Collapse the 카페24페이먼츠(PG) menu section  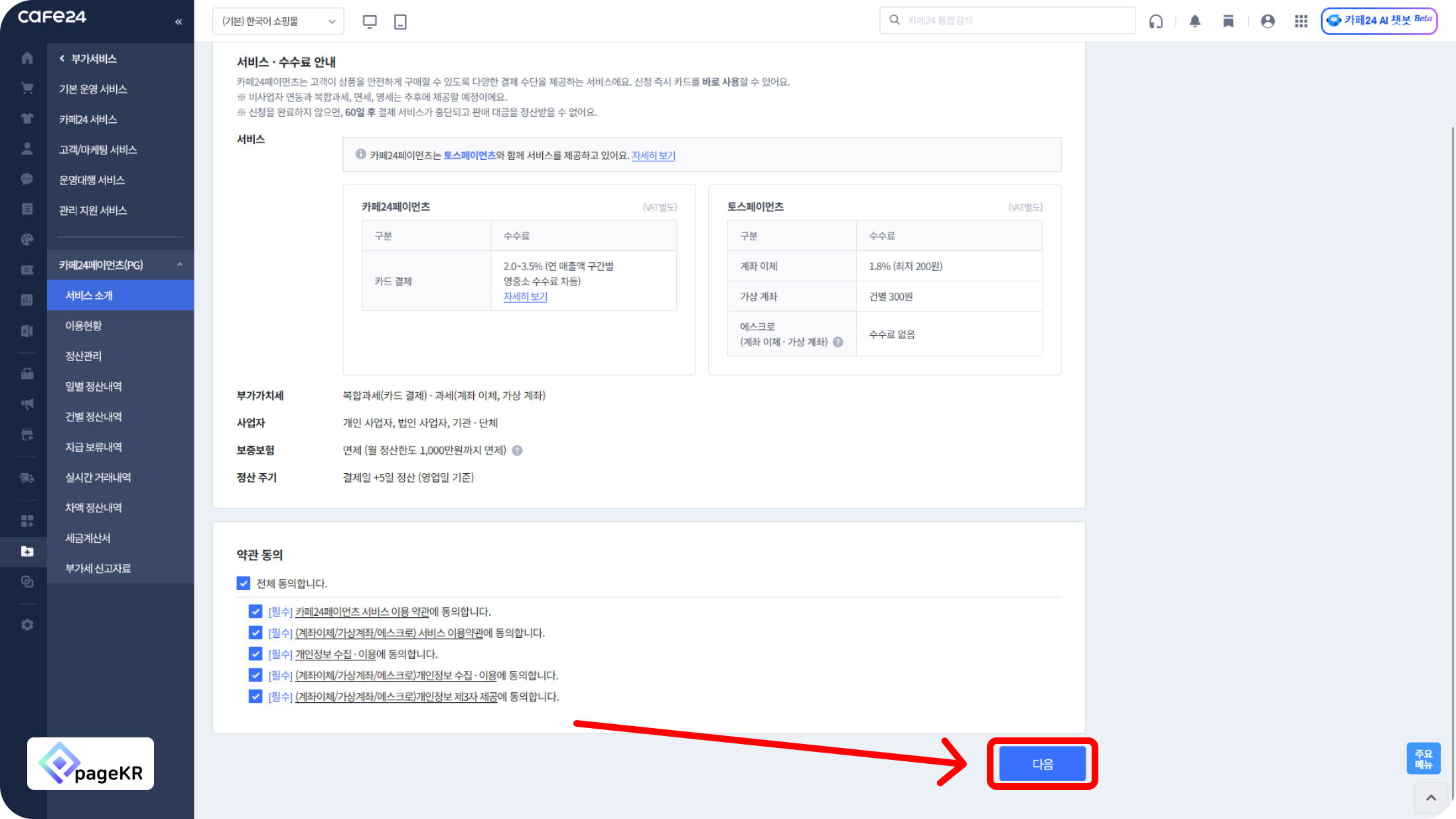click(x=180, y=265)
